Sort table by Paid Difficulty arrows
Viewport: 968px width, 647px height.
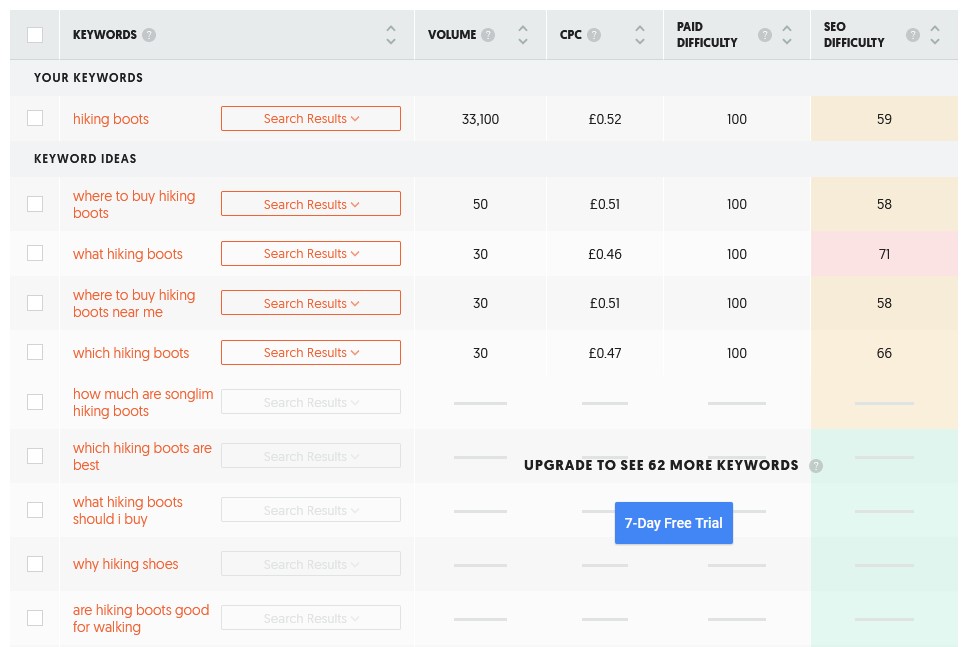787,35
